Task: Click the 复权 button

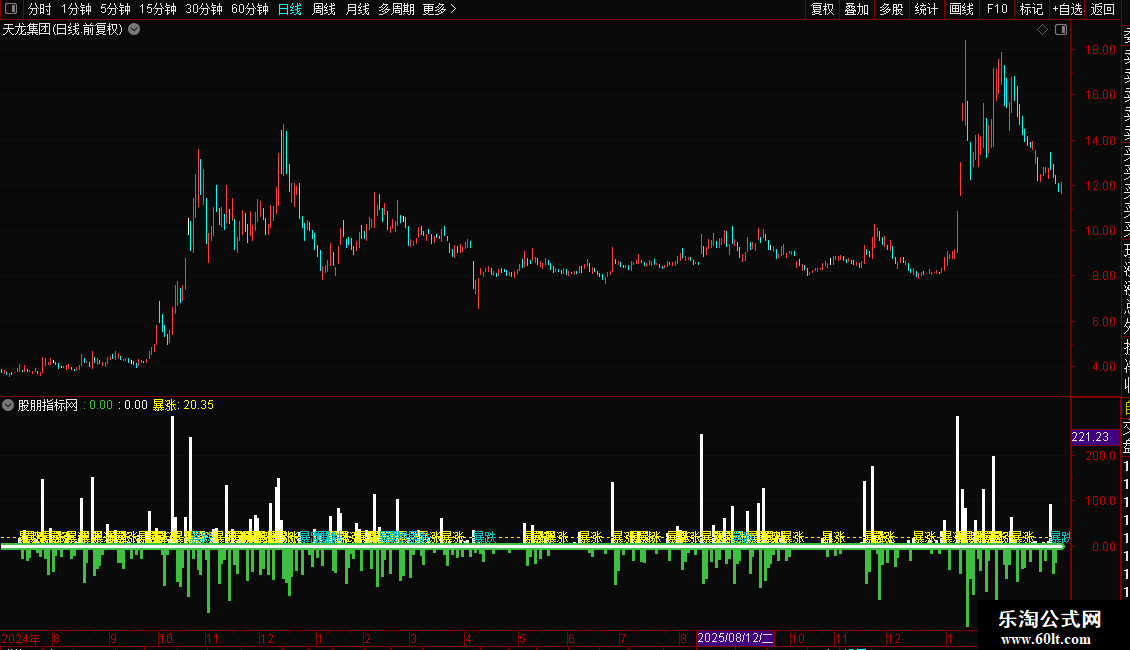Action: pyautogui.click(x=822, y=9)
